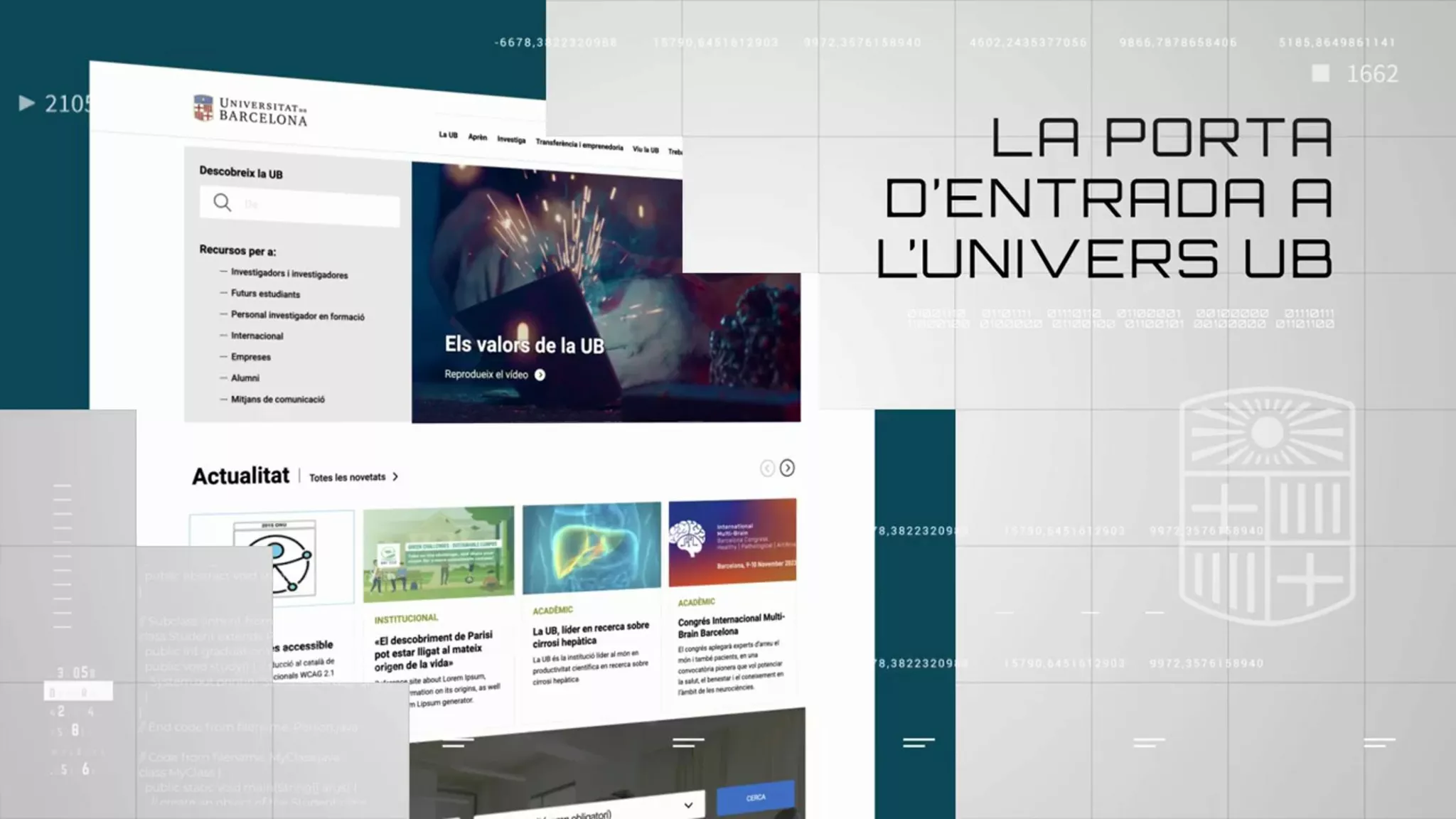Click the Actualitat section heading
This screenshot has width=1456, height=819.
pos(240,476)
